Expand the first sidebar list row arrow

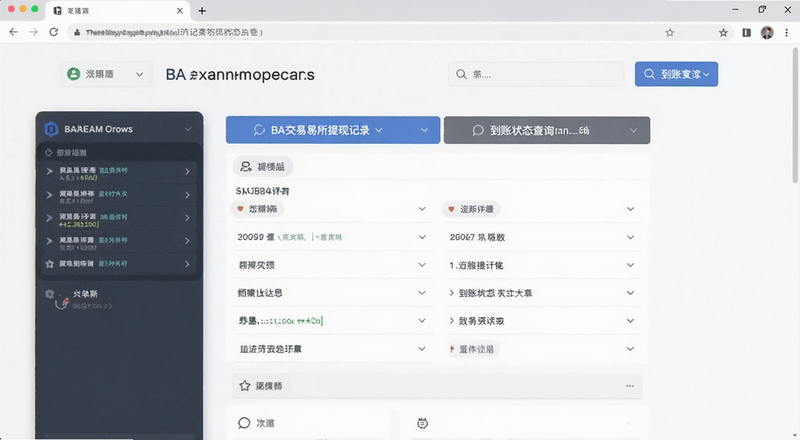pos(49,172)
